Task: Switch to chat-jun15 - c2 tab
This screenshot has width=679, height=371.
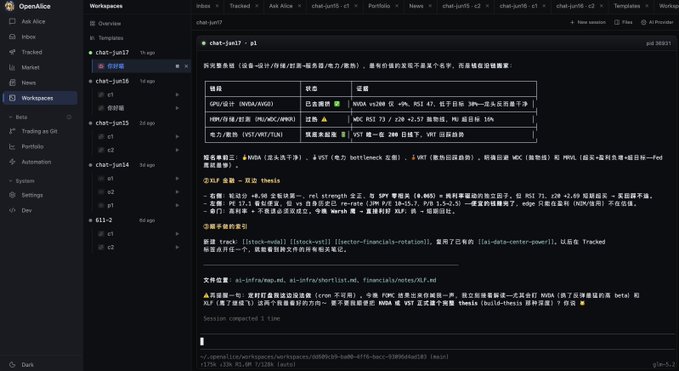Action: [462, 6]
